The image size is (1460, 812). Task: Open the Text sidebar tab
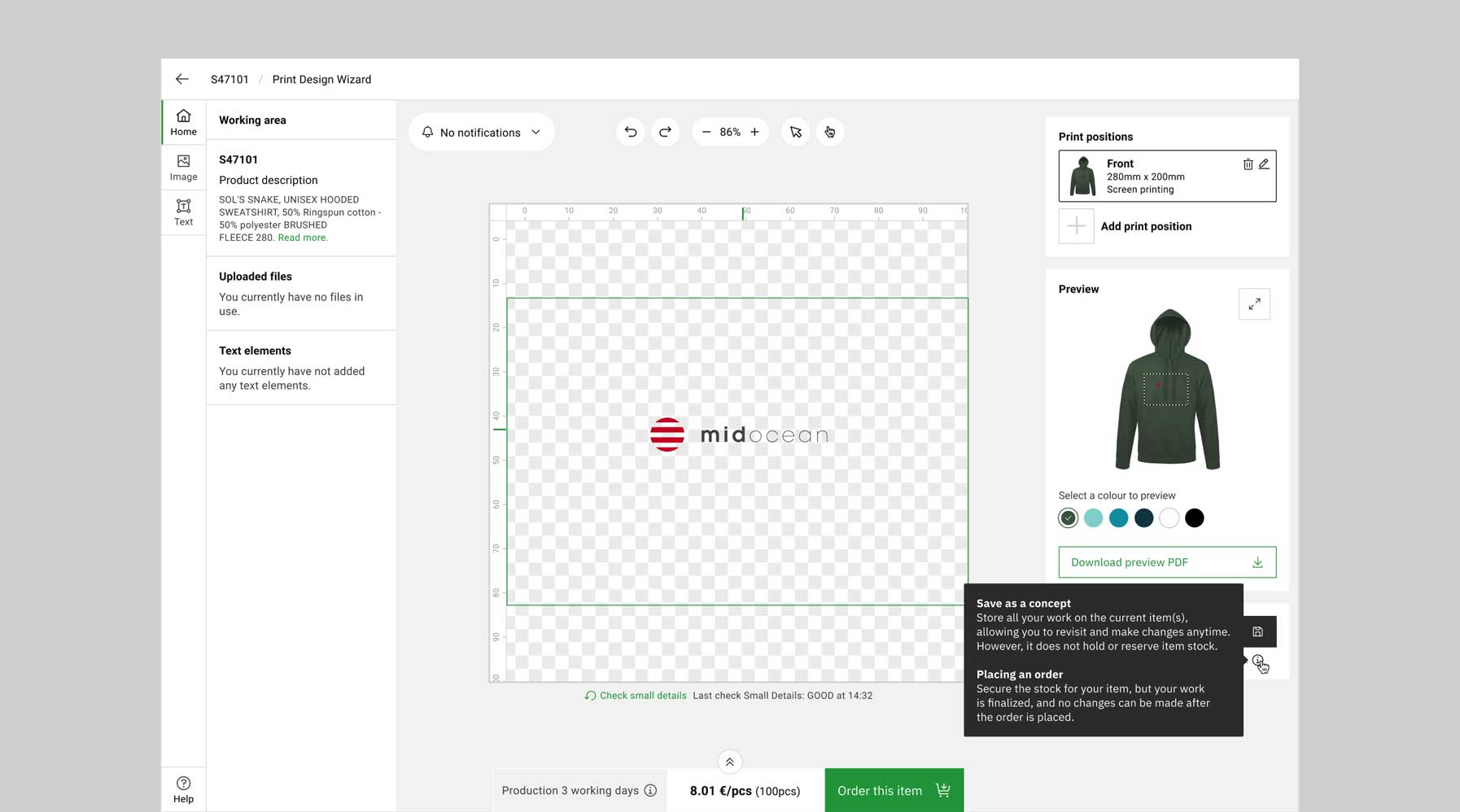click(x=184, y=212)
